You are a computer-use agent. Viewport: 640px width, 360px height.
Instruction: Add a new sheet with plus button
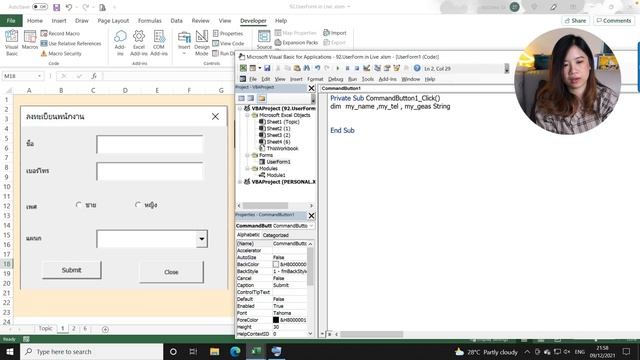(105, 329)
